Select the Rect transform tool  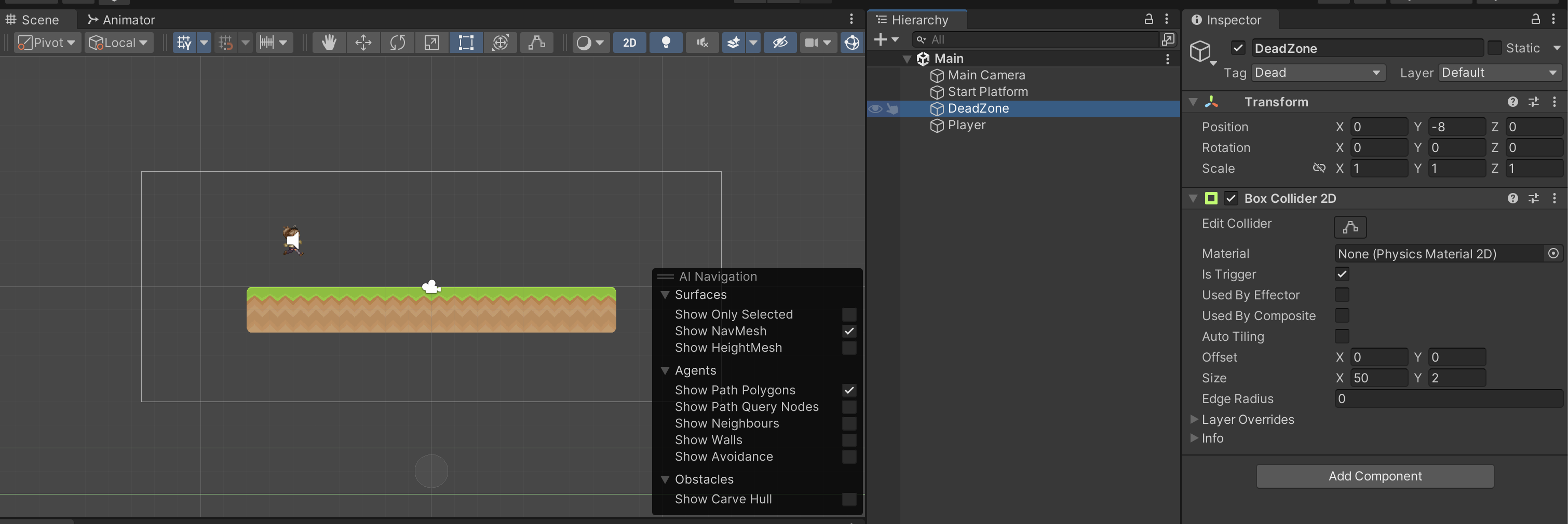(x=466, y=43)
